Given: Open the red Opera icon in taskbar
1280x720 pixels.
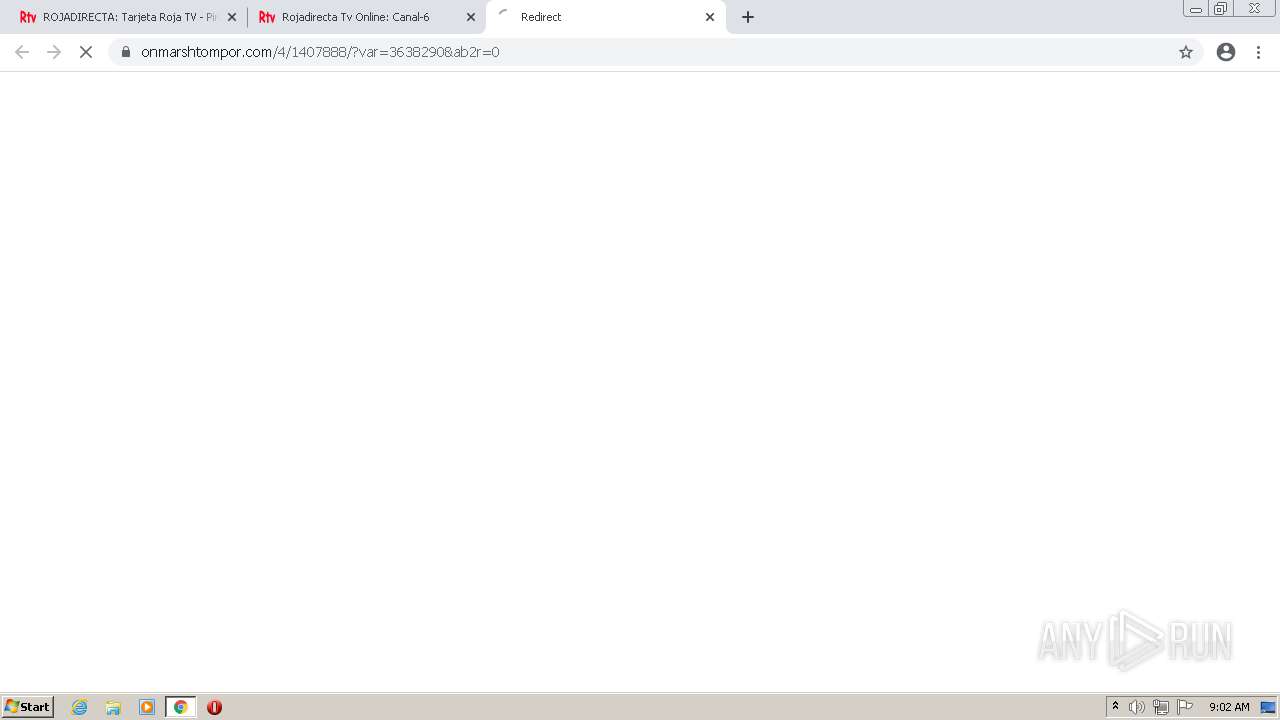Looking at the screenshot, I should (214, 707).
